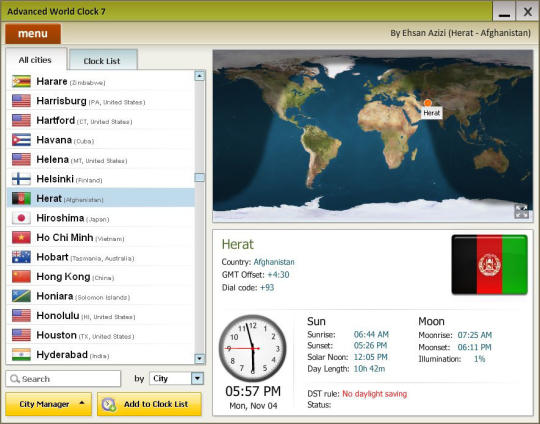Select Honiara in the city list
The image size is (540, 424).
tap(101, 296)
